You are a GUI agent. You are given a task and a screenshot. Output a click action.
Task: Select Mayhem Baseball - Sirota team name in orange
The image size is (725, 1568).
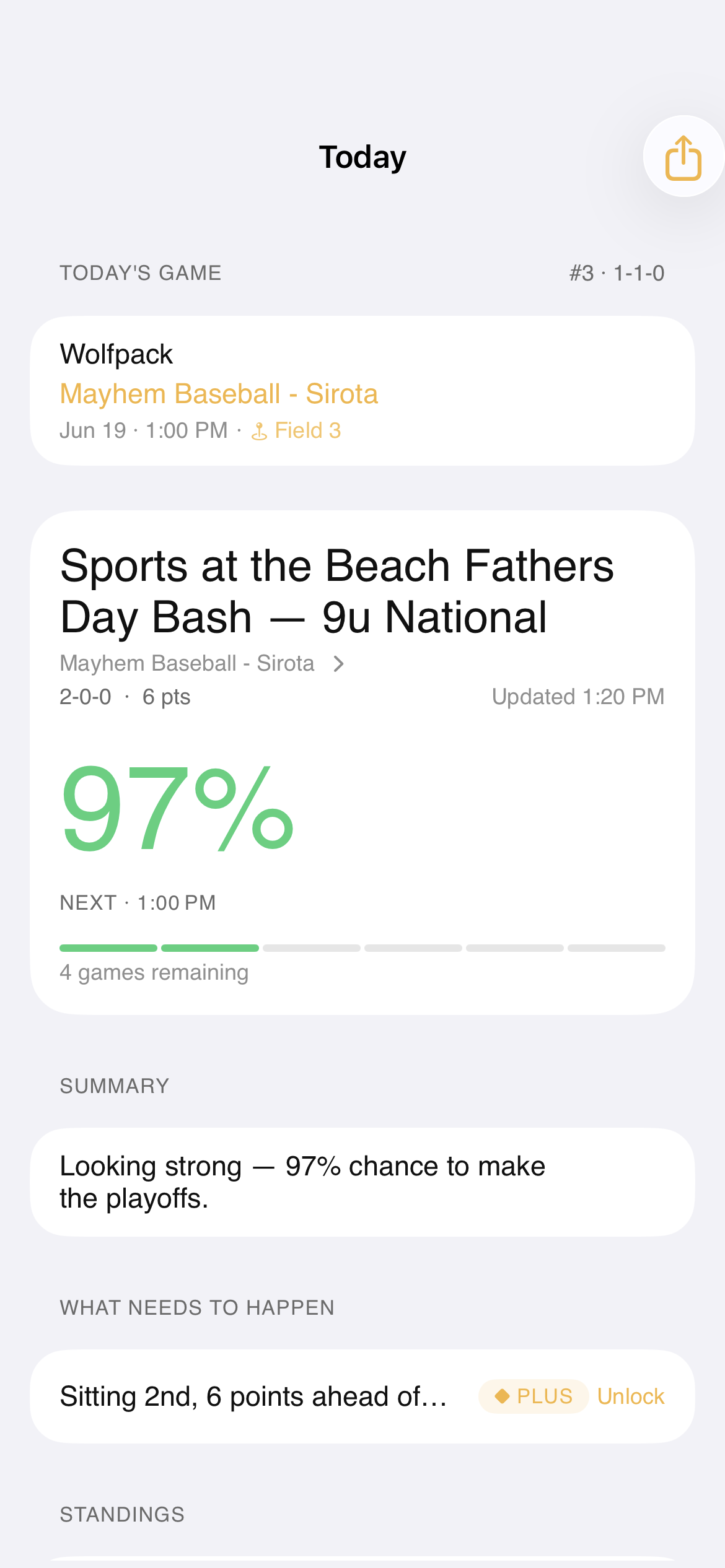219,394
